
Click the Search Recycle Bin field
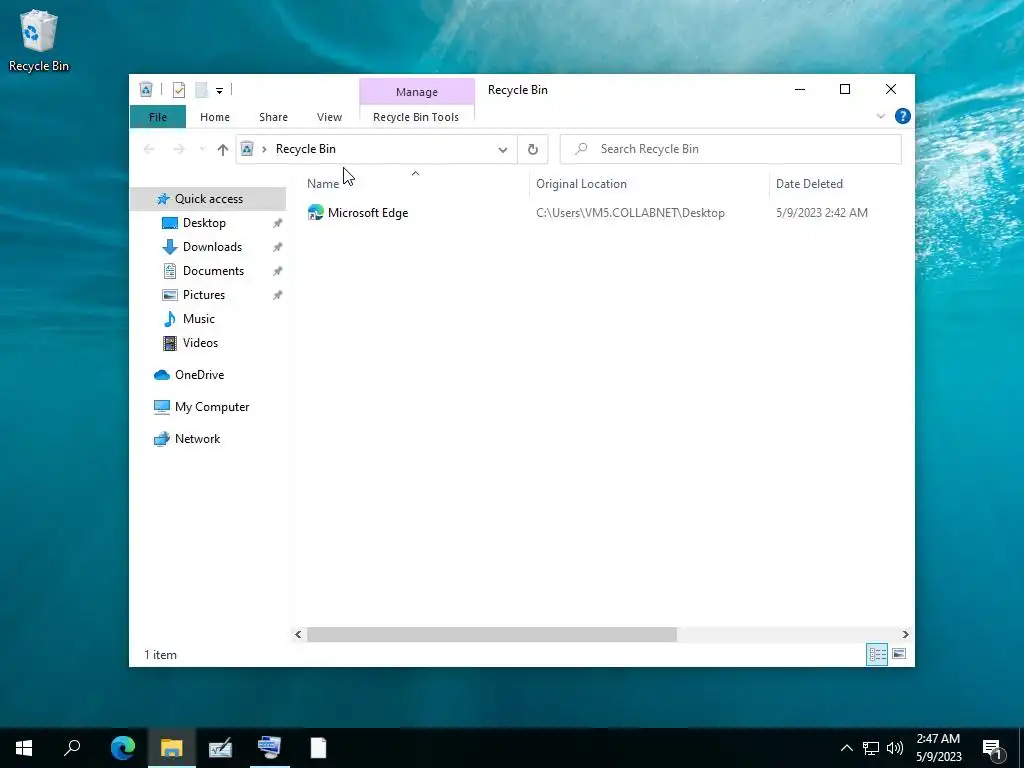click(731, 149)
